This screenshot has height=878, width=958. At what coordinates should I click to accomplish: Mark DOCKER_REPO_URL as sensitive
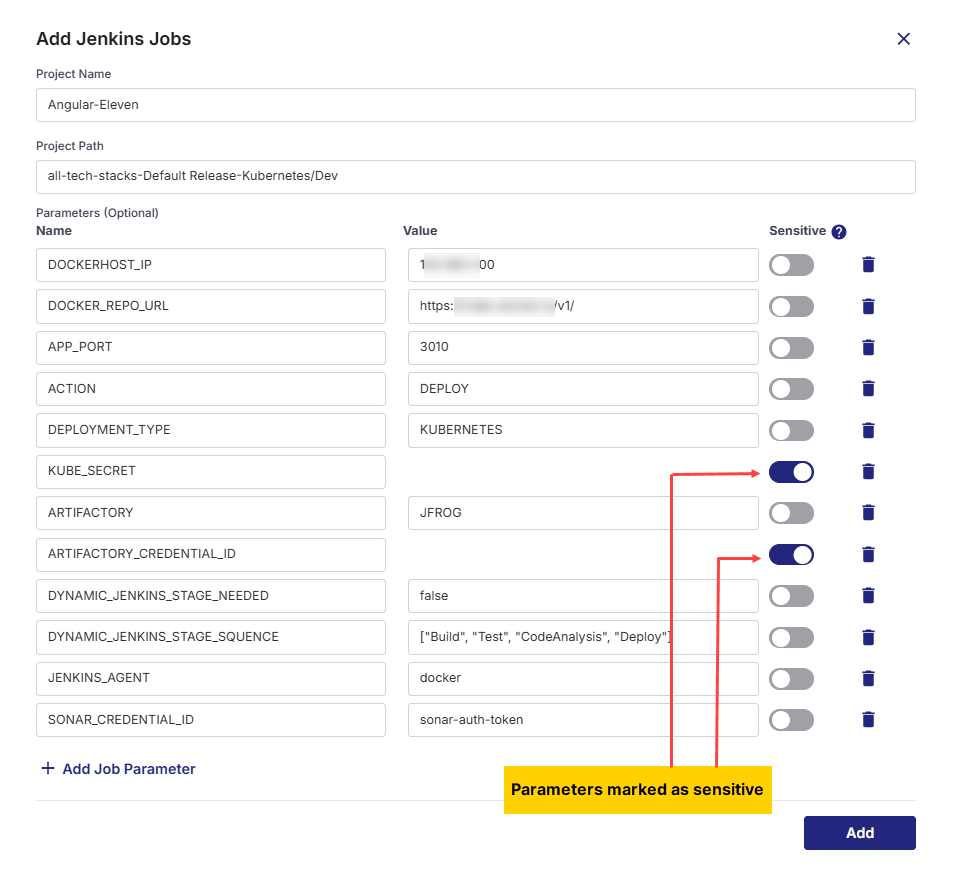coord(791,307)
